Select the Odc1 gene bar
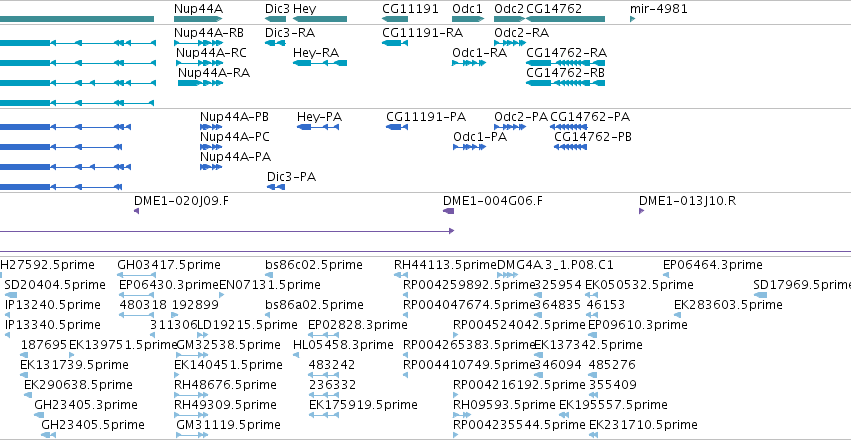This screenshot has height=440, width=851. [468, 20]
